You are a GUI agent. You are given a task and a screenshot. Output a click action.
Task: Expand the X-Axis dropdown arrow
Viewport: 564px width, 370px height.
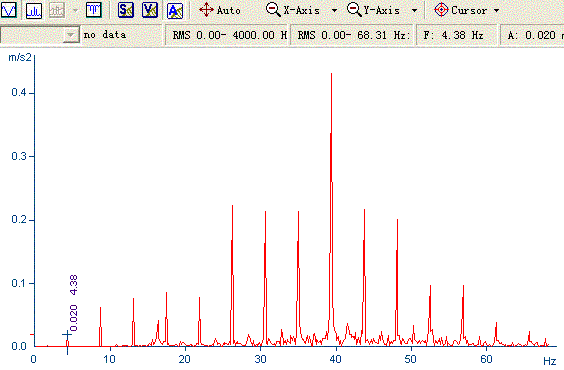(x=334, y=11)
